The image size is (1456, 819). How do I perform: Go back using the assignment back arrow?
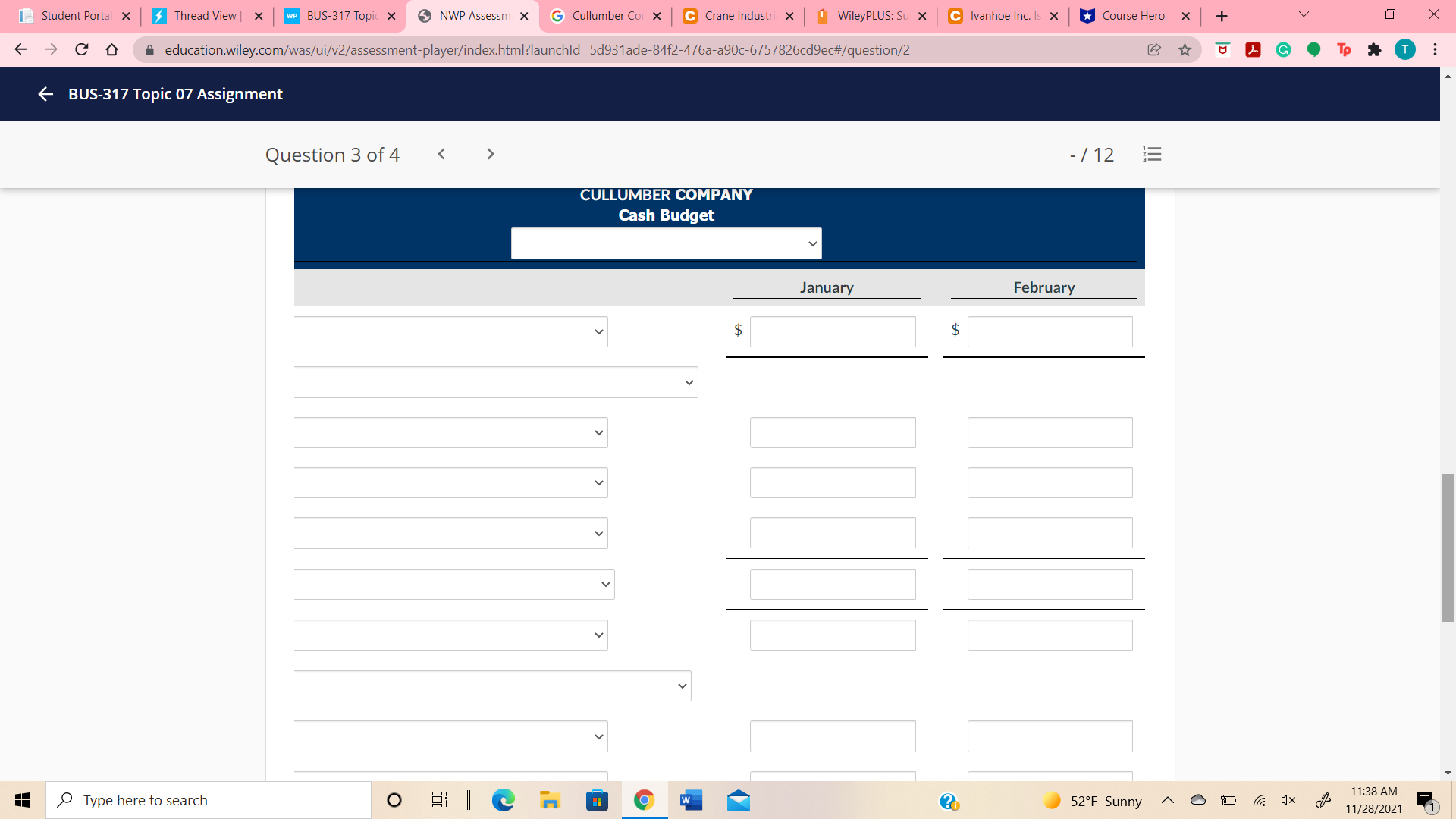click(45, 94)
